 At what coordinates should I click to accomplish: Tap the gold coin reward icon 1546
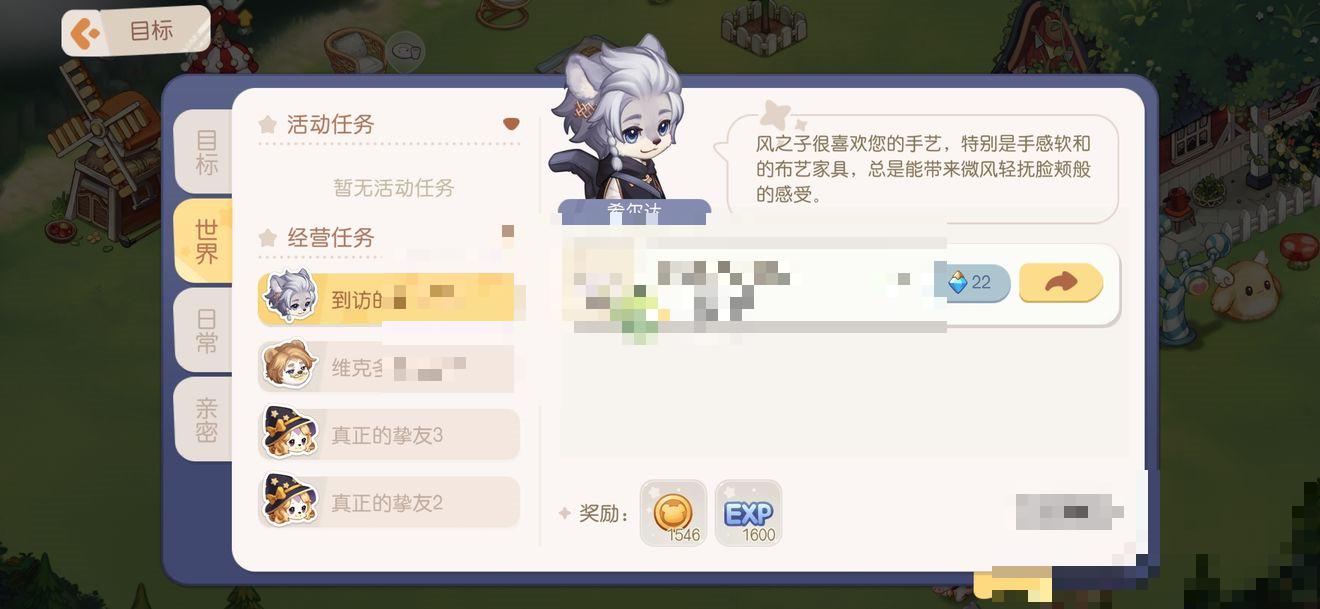point(673,513)
